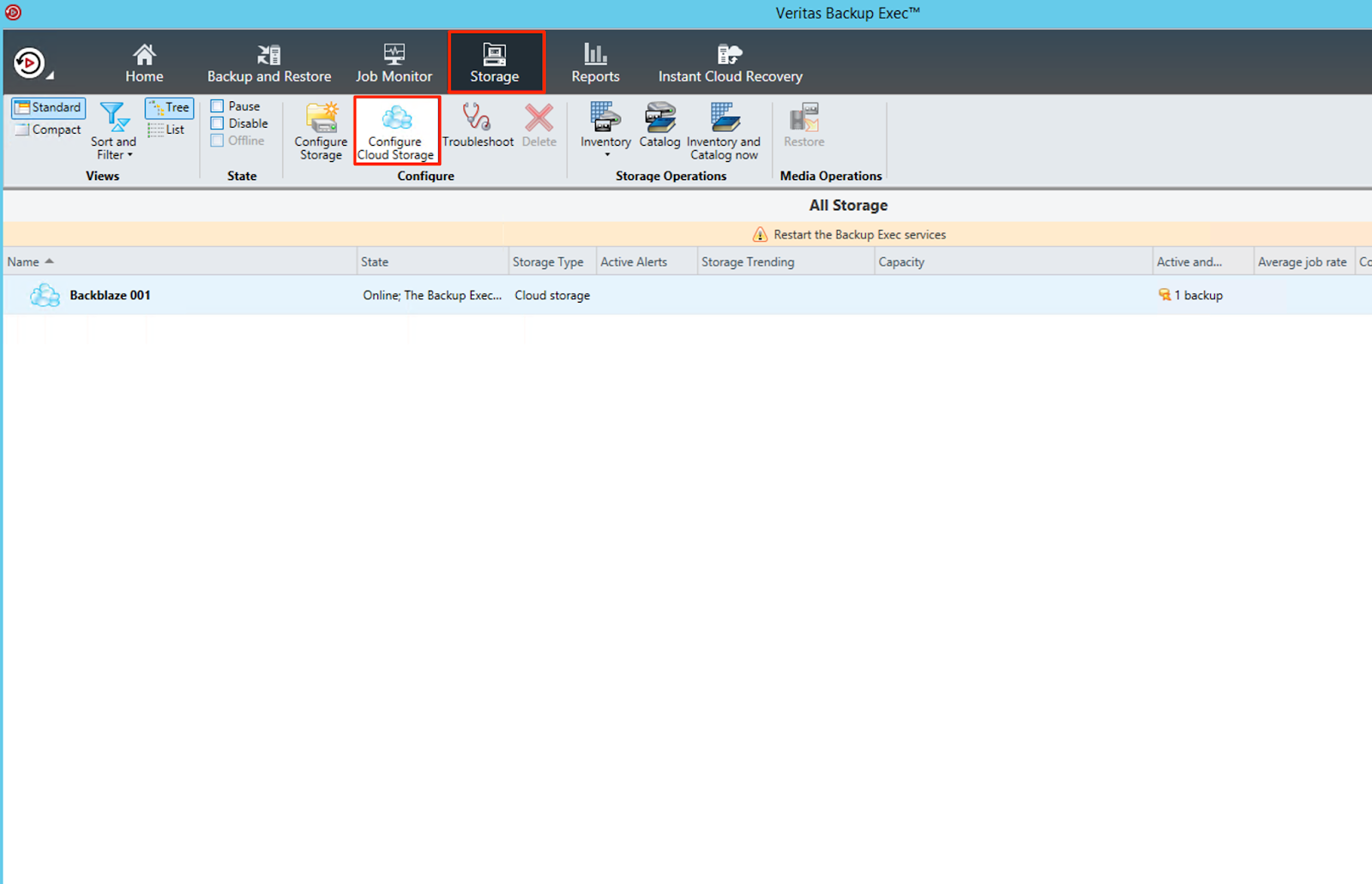Click the 1 backup job icon
1372x884 pixels.
(x=1164, y=295)
